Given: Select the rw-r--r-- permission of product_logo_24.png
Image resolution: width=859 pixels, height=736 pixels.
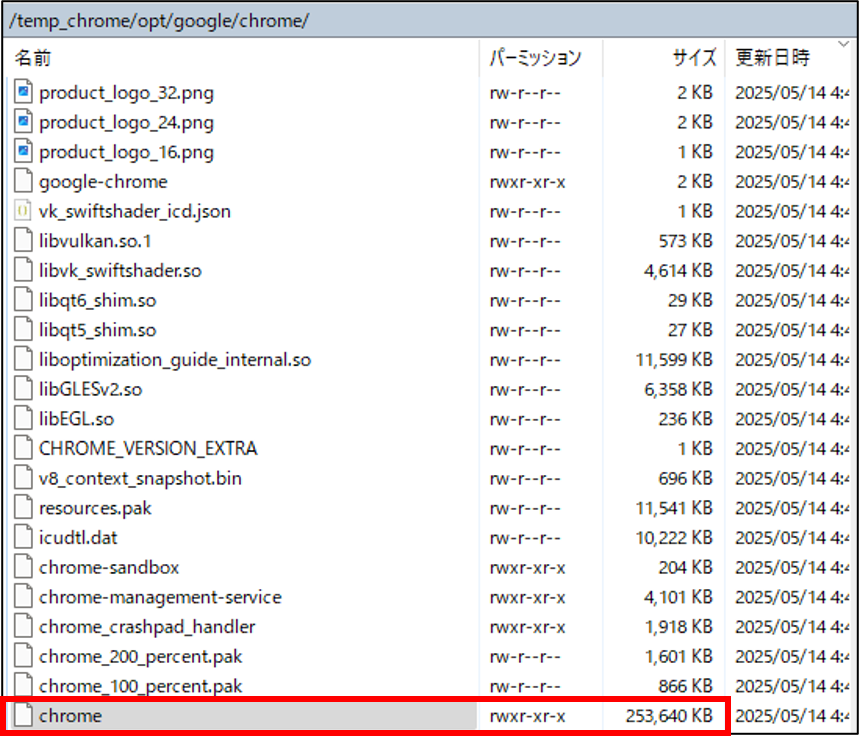Looking at the screenshot, I should [525, 122].
